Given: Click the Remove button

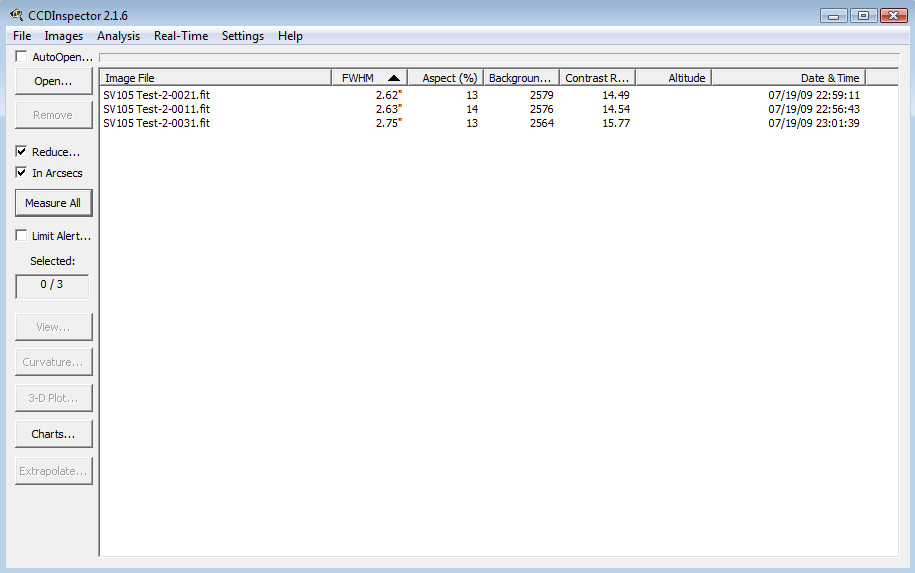Looking at the screenshot, I should (54, 115).
